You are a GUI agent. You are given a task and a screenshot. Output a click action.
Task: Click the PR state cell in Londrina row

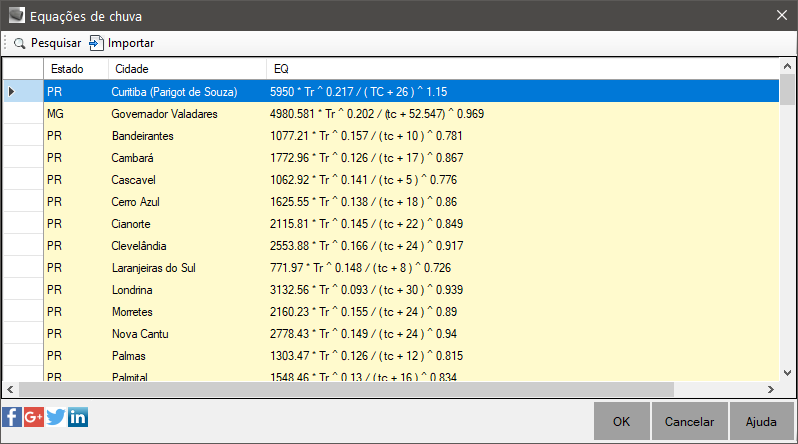76,289
